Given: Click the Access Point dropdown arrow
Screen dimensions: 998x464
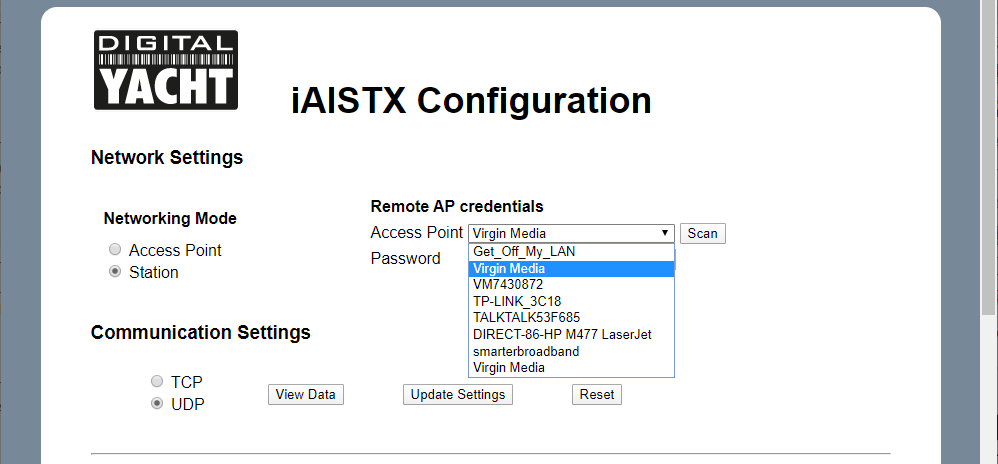Looking at the screenshot, I should point(665,233).
